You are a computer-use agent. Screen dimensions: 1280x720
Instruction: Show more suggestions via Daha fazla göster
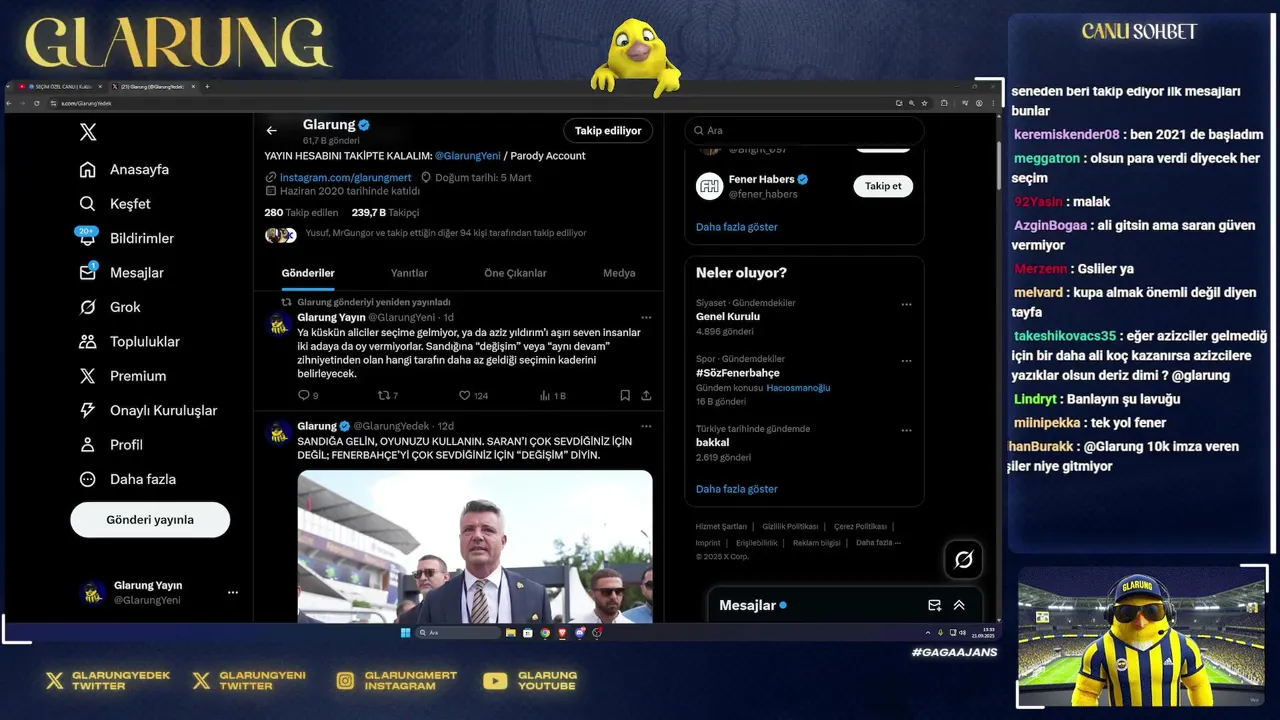pos(737,227)
